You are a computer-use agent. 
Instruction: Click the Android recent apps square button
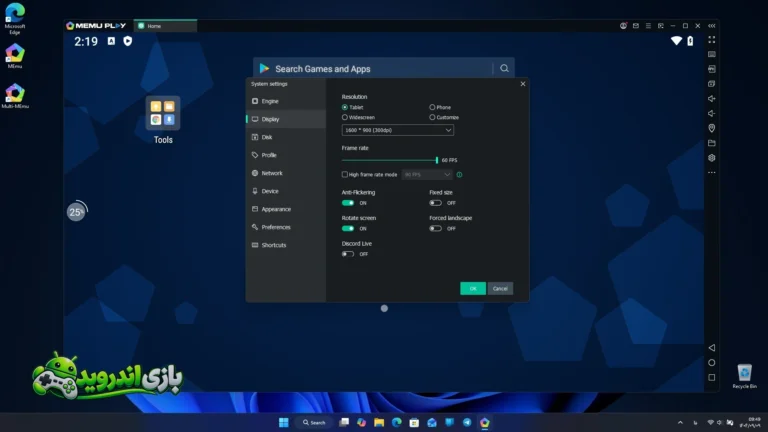coord(712,377)
